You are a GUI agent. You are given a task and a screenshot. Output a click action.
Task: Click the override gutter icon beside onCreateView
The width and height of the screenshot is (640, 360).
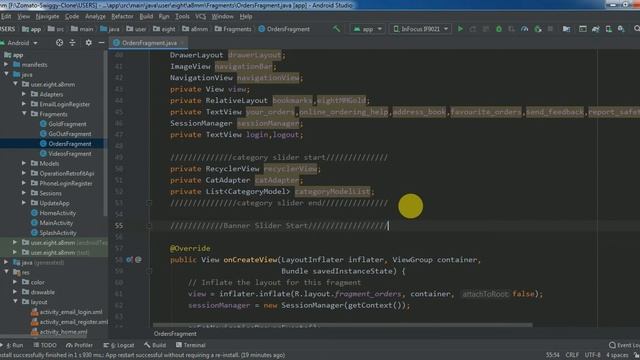point(129,260)
